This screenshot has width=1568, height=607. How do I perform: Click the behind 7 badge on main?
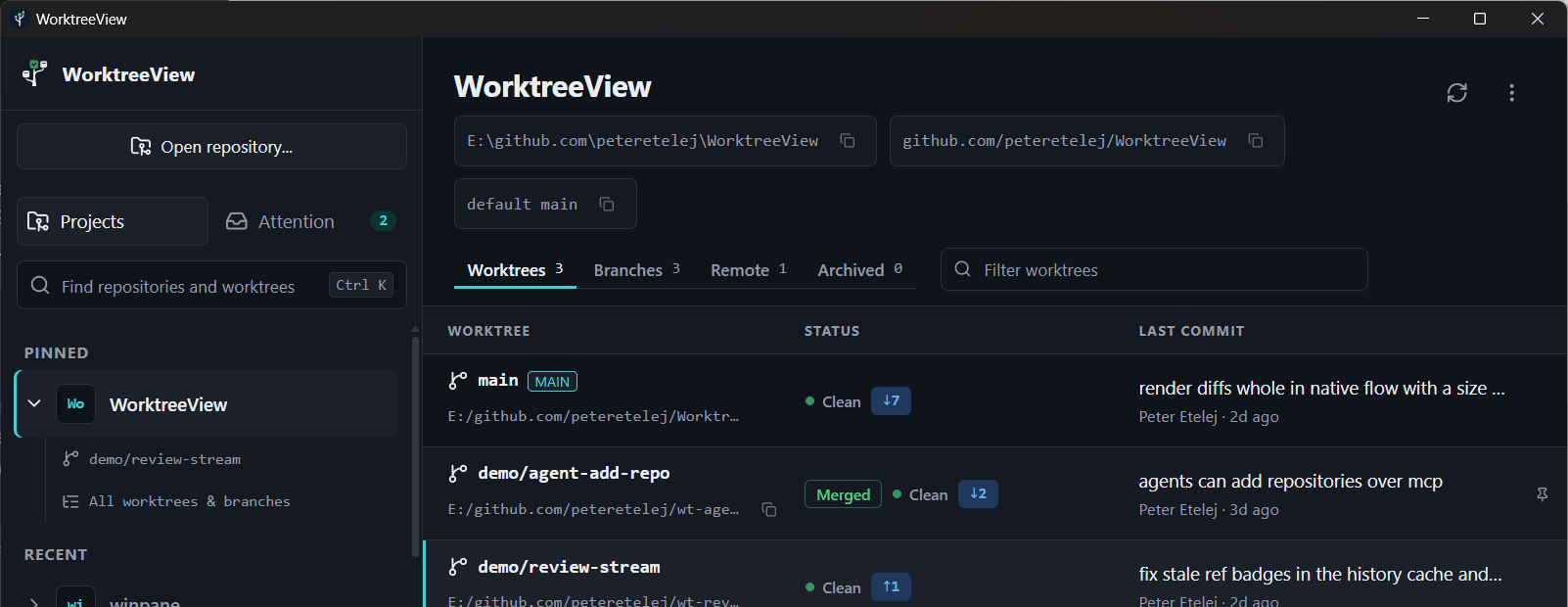pos(891,400)
